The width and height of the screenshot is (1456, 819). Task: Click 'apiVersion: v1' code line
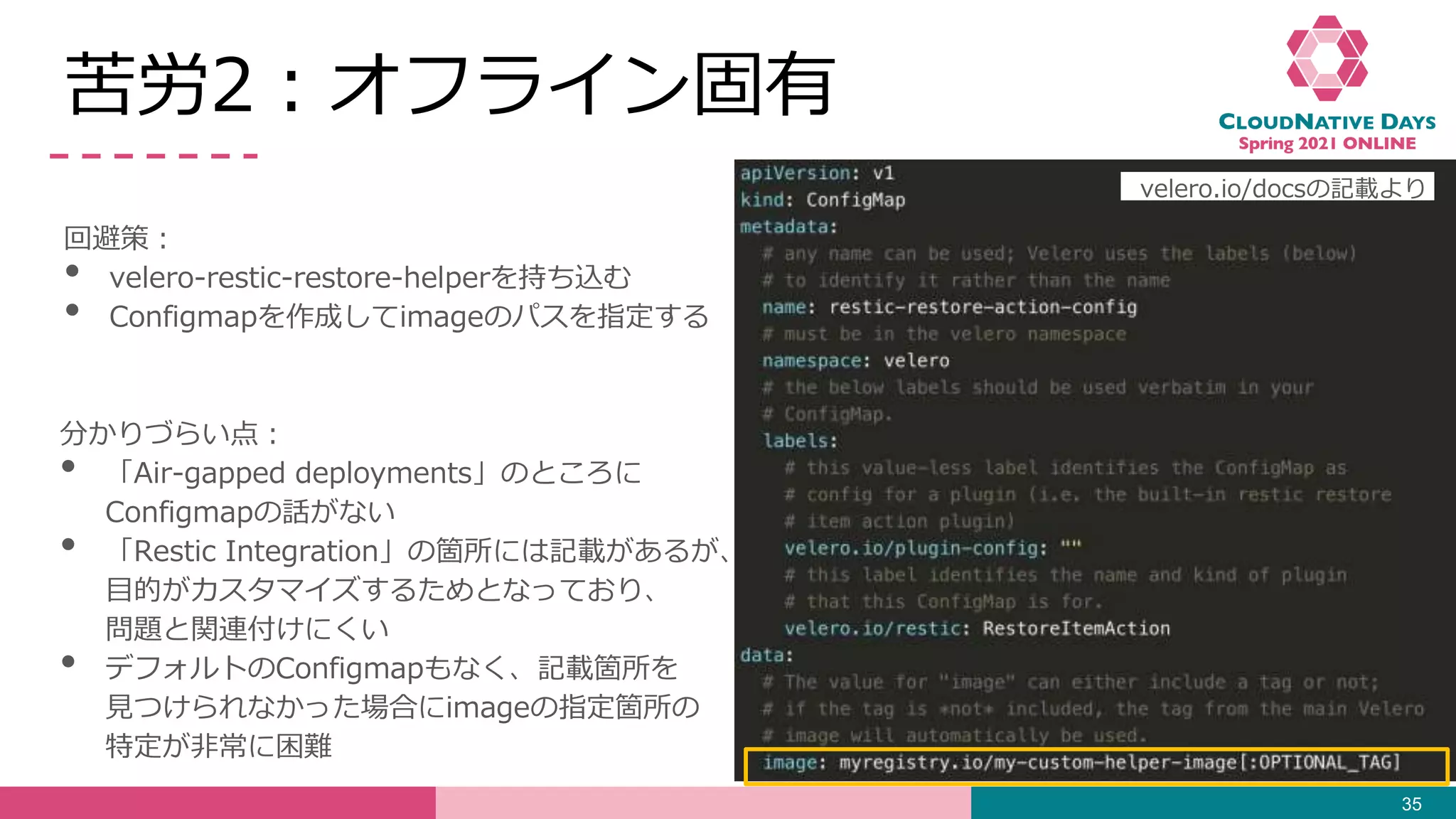(x=817, y=173)
